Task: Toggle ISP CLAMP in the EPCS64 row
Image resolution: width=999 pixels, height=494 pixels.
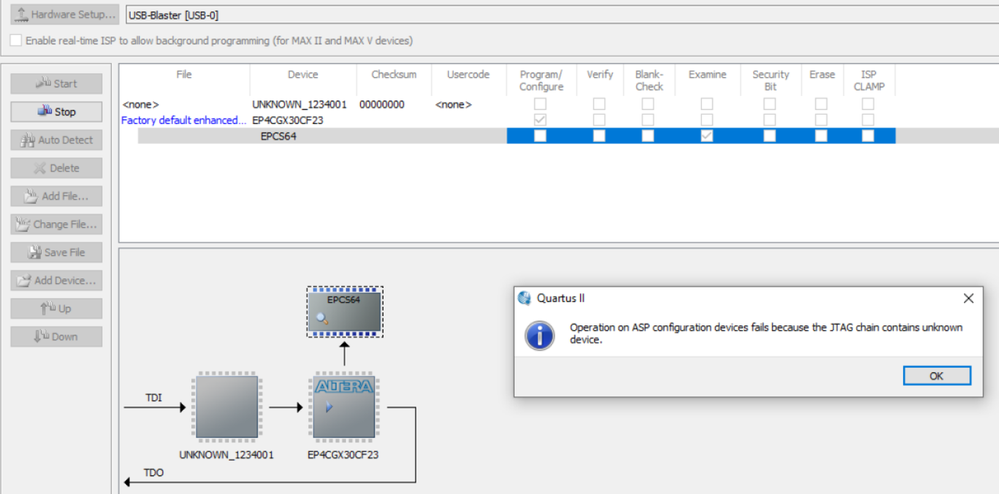Action: 868,136
